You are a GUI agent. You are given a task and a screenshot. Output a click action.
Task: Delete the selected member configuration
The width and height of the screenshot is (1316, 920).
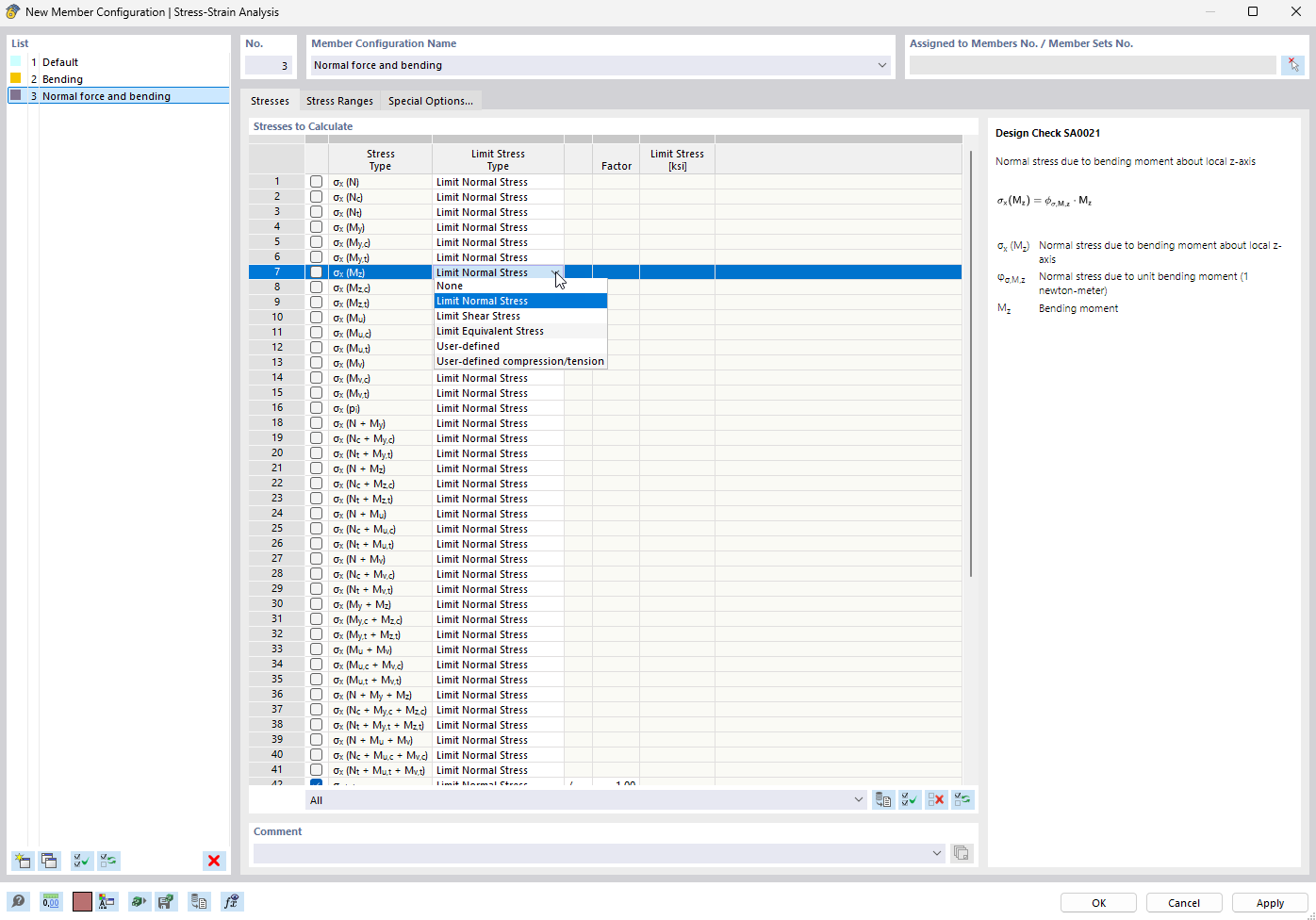(x=213, y=861)
